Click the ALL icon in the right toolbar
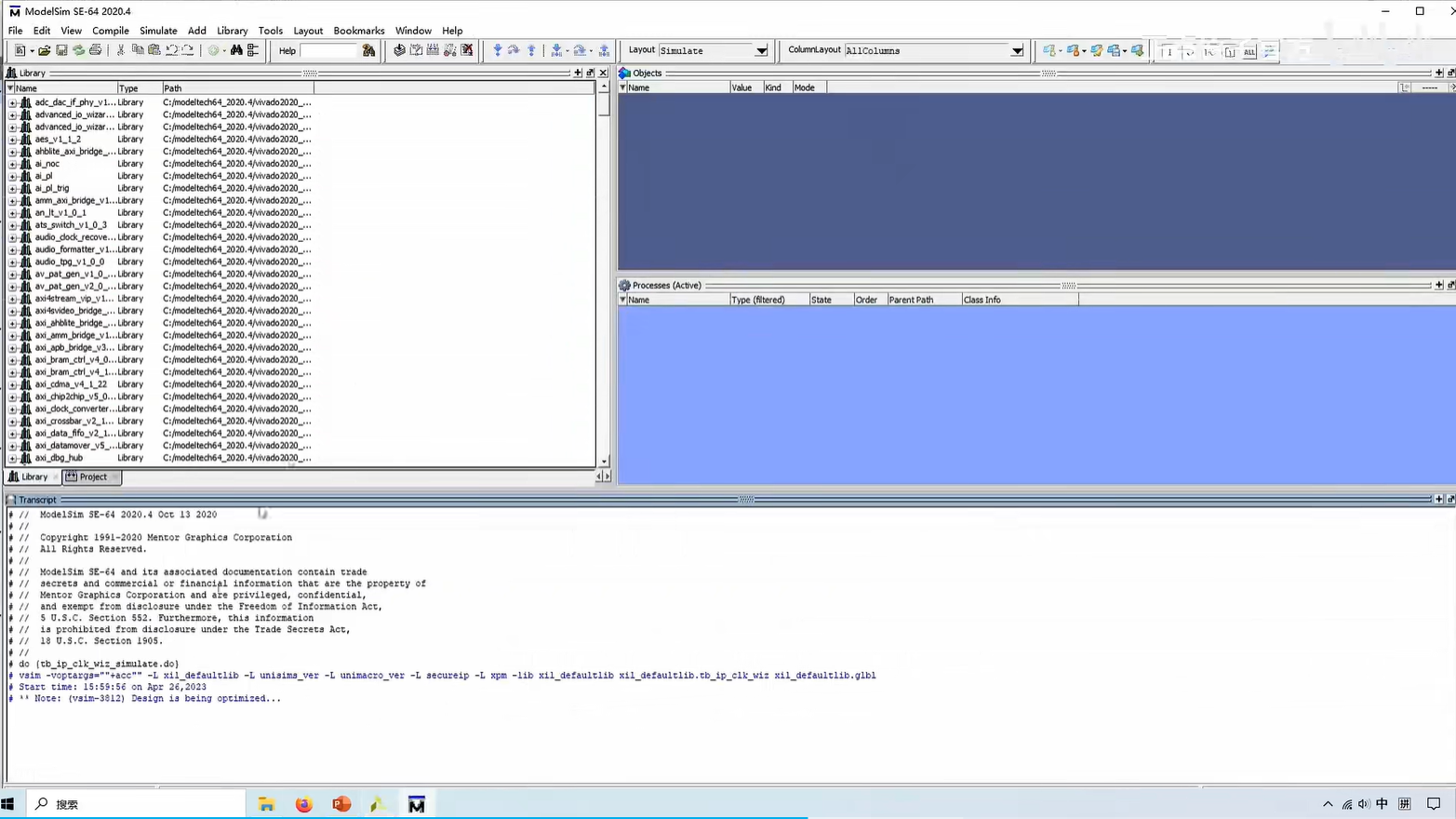This screenshot has width=1456, height=819. pyautogui.click(x=1249, y=51)
